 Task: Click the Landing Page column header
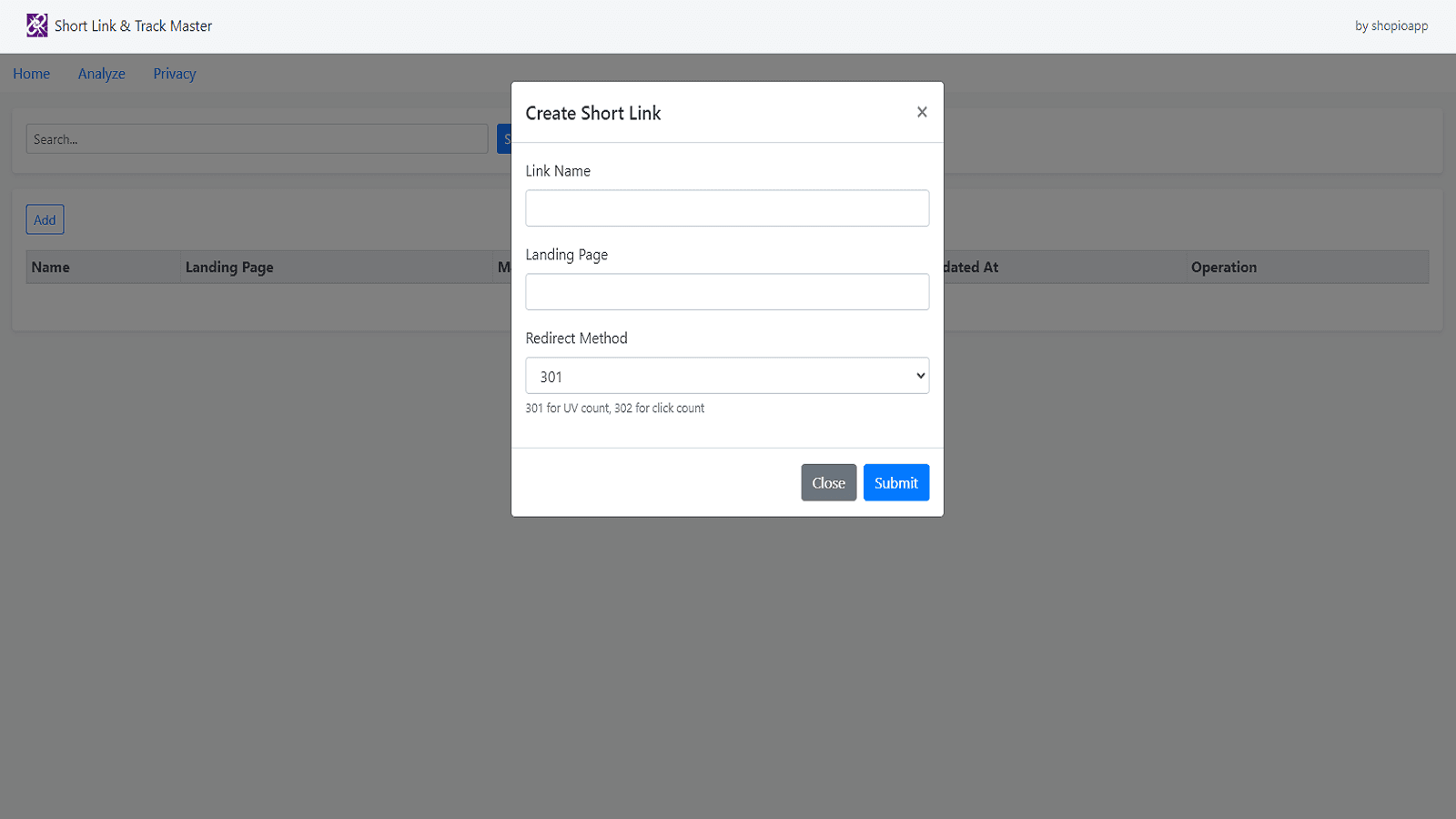[228, 267]
